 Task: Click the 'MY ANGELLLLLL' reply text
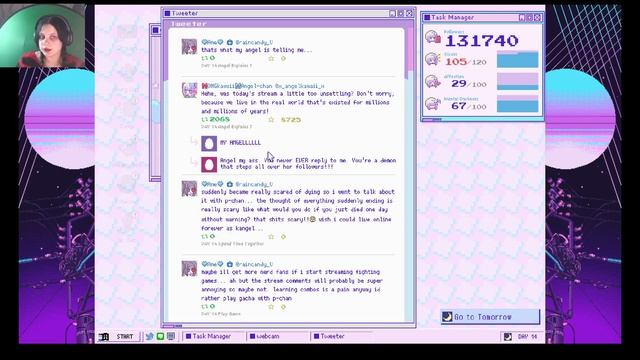(x=240, y=142)
